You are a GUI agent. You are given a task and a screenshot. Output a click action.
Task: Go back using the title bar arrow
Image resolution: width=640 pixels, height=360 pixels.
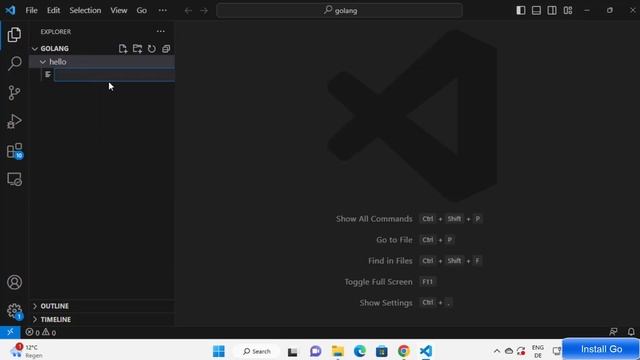pyautogui.click(x=188, y=11)
